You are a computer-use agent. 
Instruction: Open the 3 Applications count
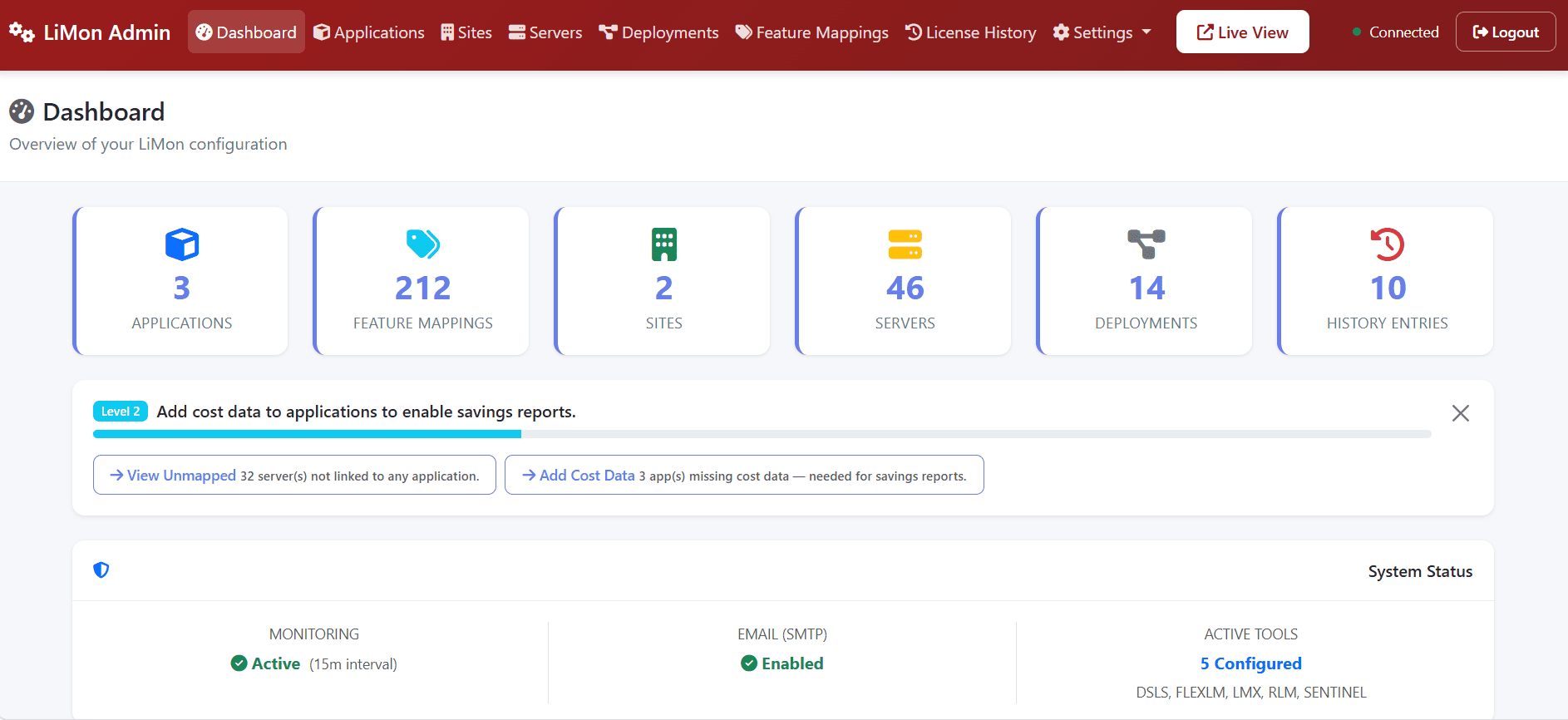point(182,288)
